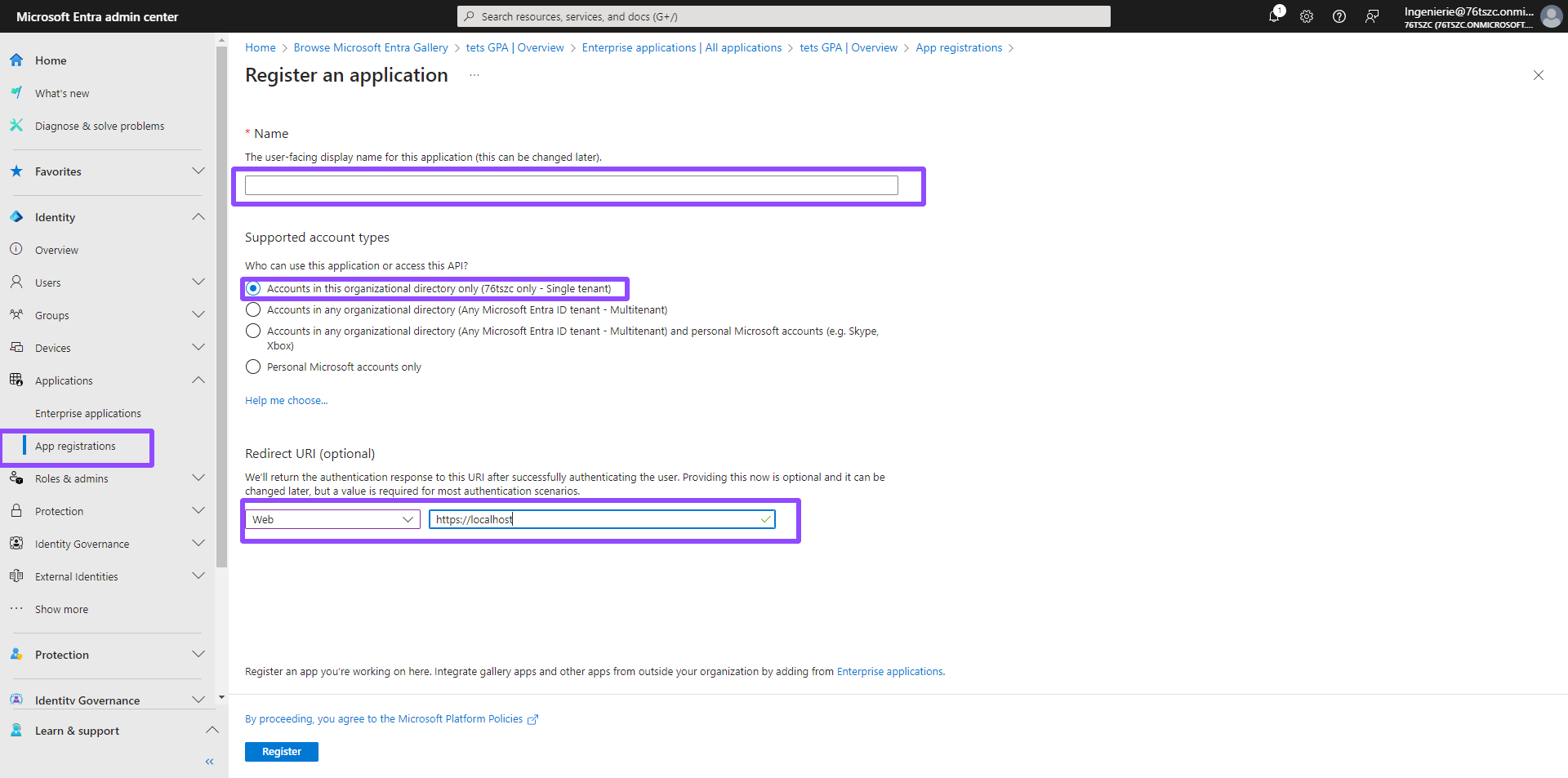Viewport: 1568px width, 778px height.
Task: Click the Roles & admins icon
Action: (16, 478)
